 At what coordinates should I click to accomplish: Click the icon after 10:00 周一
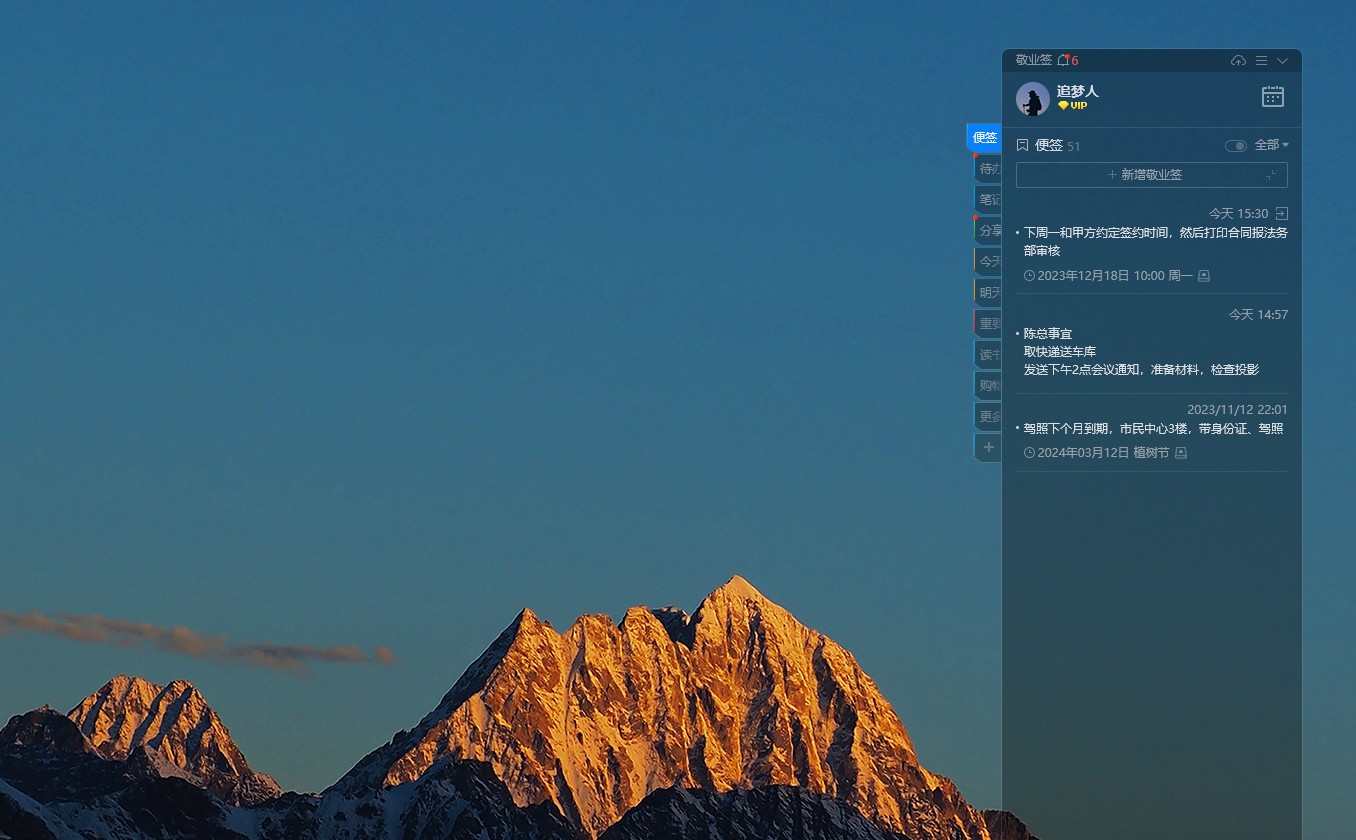click(x=1204, y=275)
